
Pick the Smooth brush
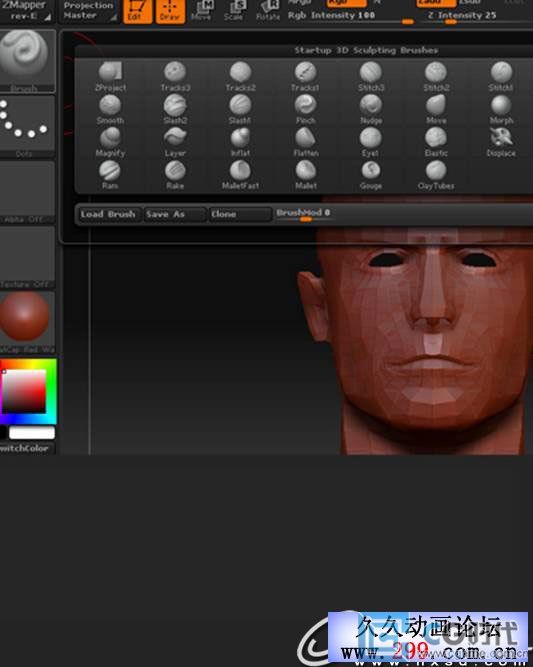point(110,109)
